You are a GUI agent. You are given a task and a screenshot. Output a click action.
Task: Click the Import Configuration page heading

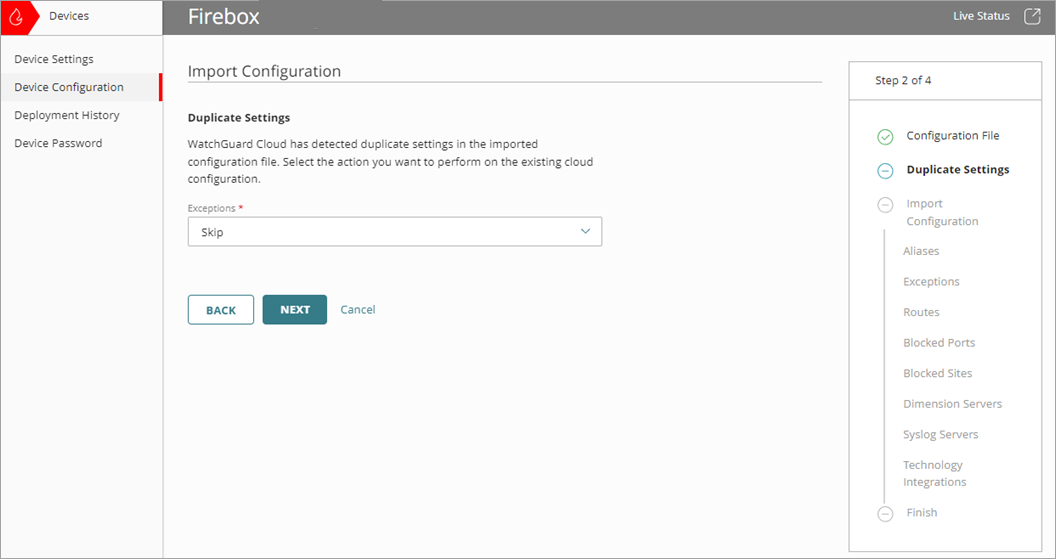click(x=264, y=71)
